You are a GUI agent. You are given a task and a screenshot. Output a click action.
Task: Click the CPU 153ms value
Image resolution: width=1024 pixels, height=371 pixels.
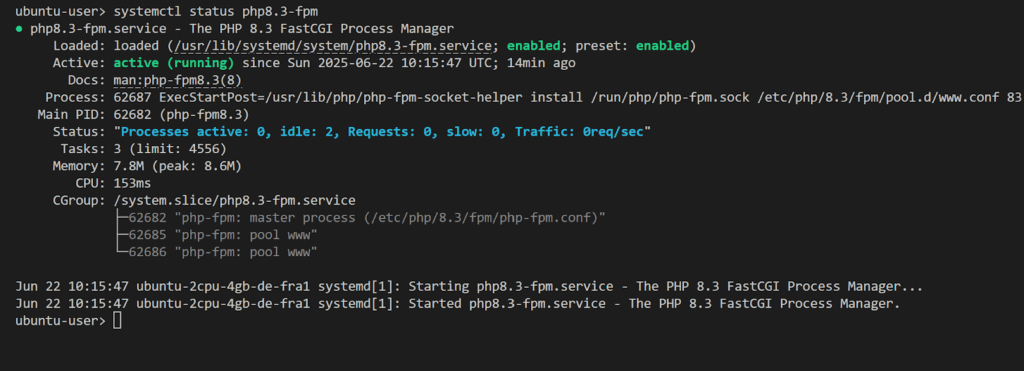click(x=132, y=184)
